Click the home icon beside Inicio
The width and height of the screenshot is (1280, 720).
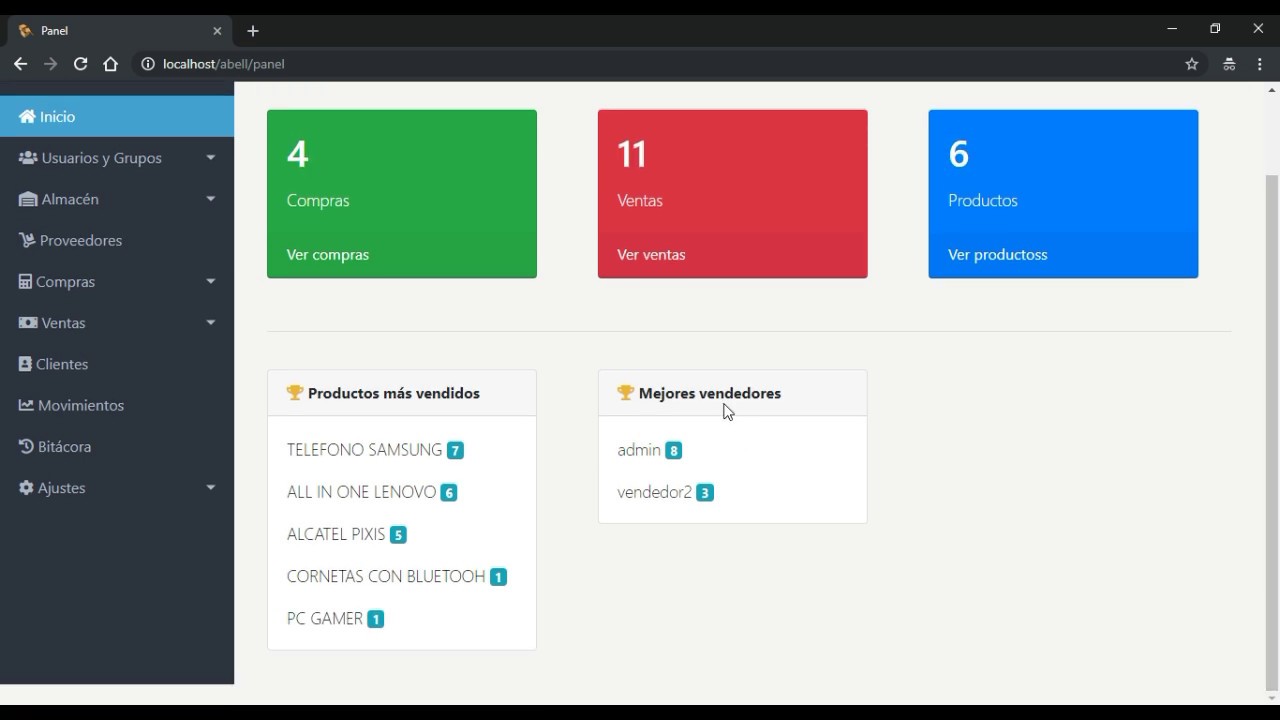pos(27,117)
